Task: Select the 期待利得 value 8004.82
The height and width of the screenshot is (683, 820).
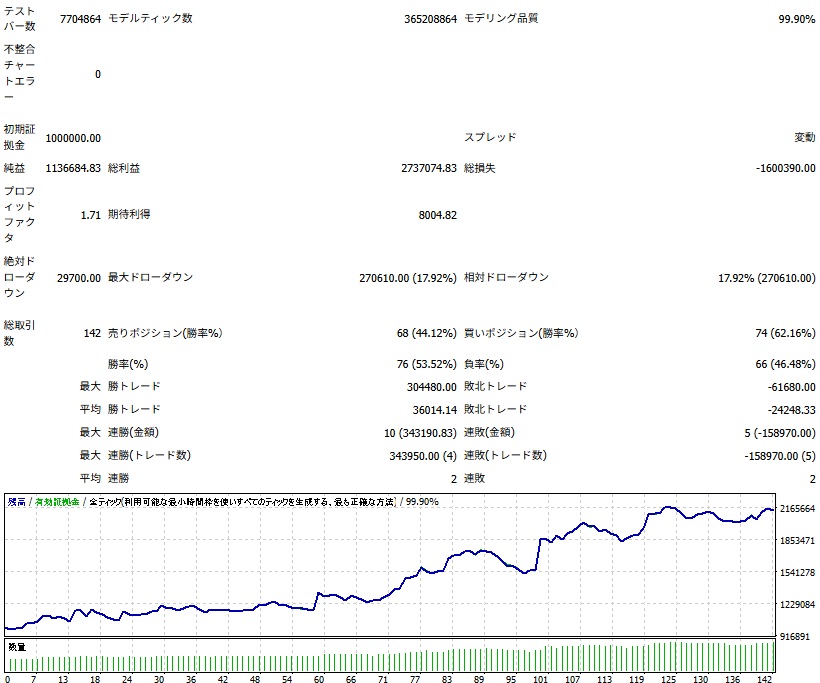Action: [x=437, y=214]
